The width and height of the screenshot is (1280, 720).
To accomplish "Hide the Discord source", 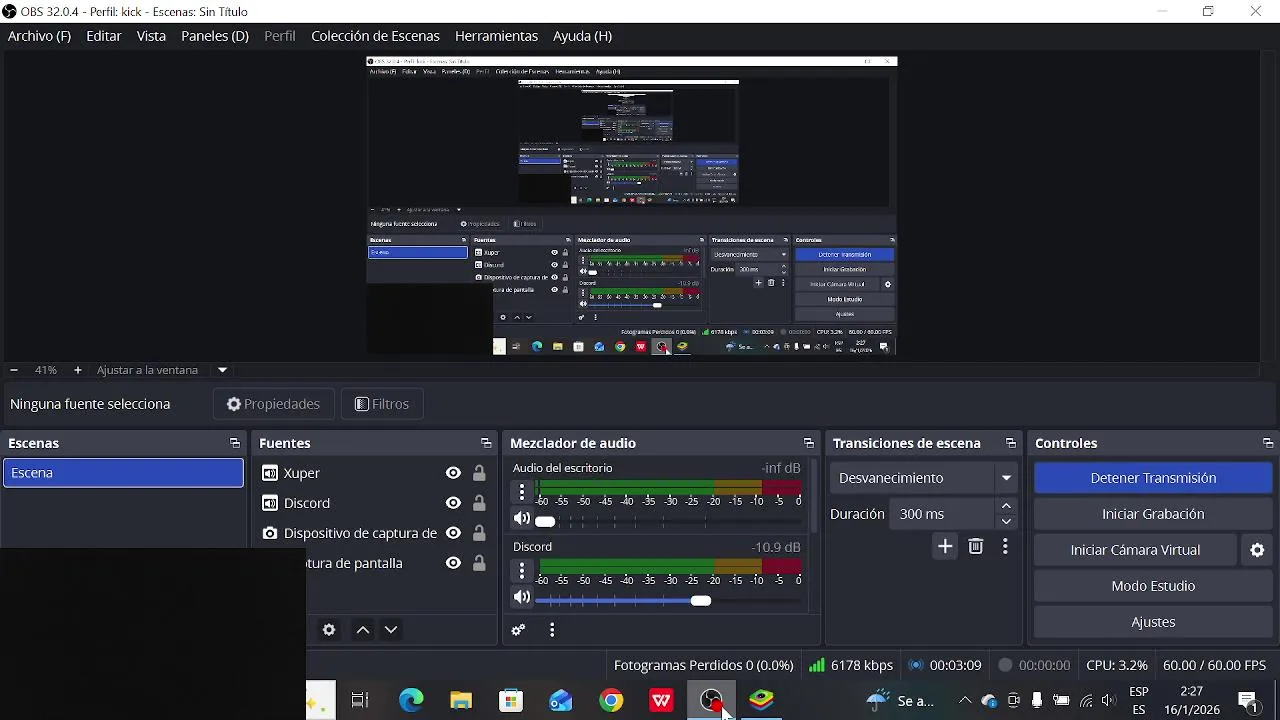I will 453,503.
